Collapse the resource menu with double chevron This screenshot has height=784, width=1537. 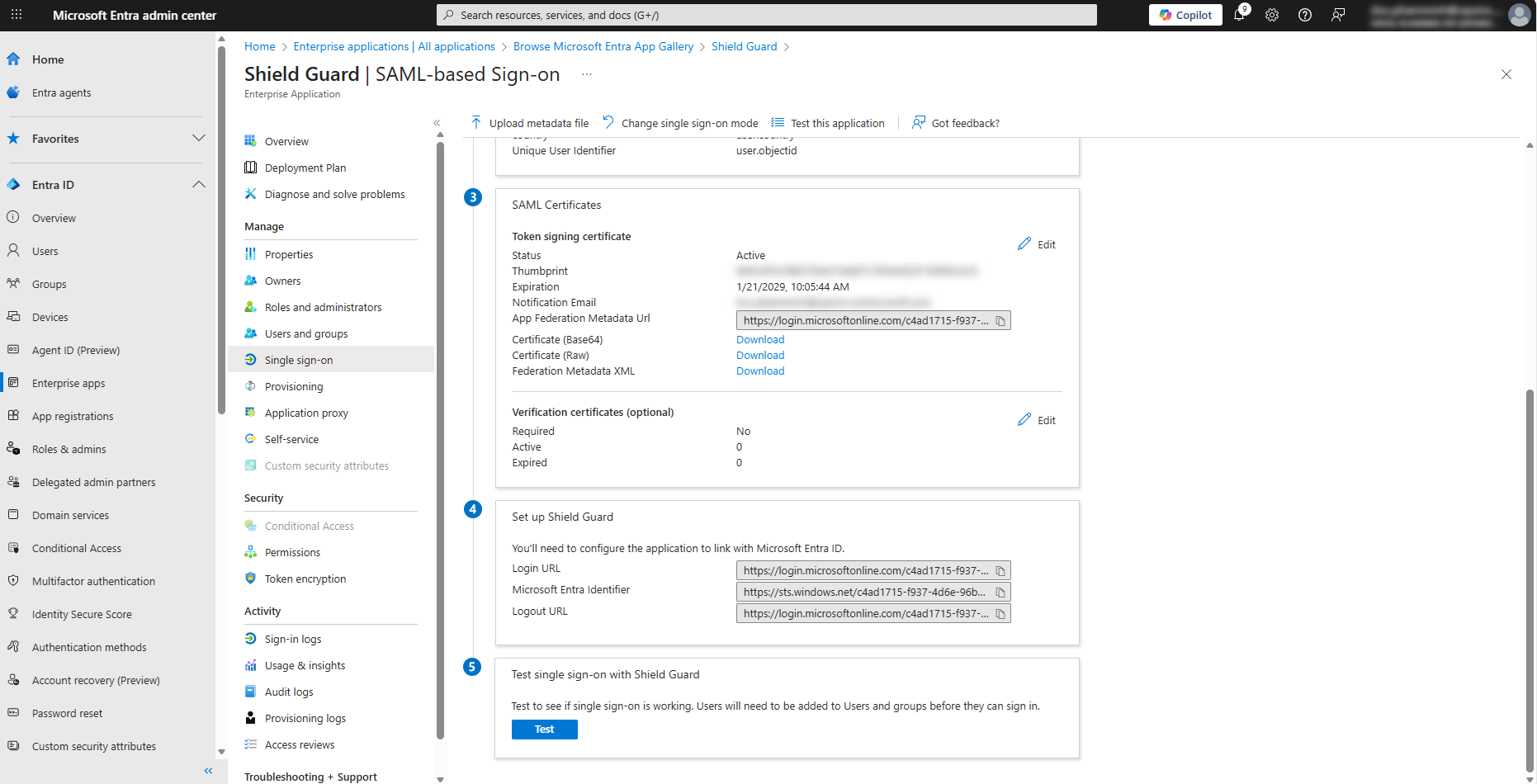click(437, 123)
